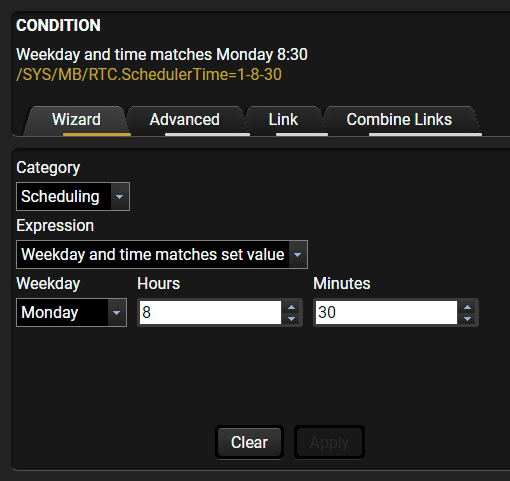Increase the Hours value with up arrow

point(291,307)
